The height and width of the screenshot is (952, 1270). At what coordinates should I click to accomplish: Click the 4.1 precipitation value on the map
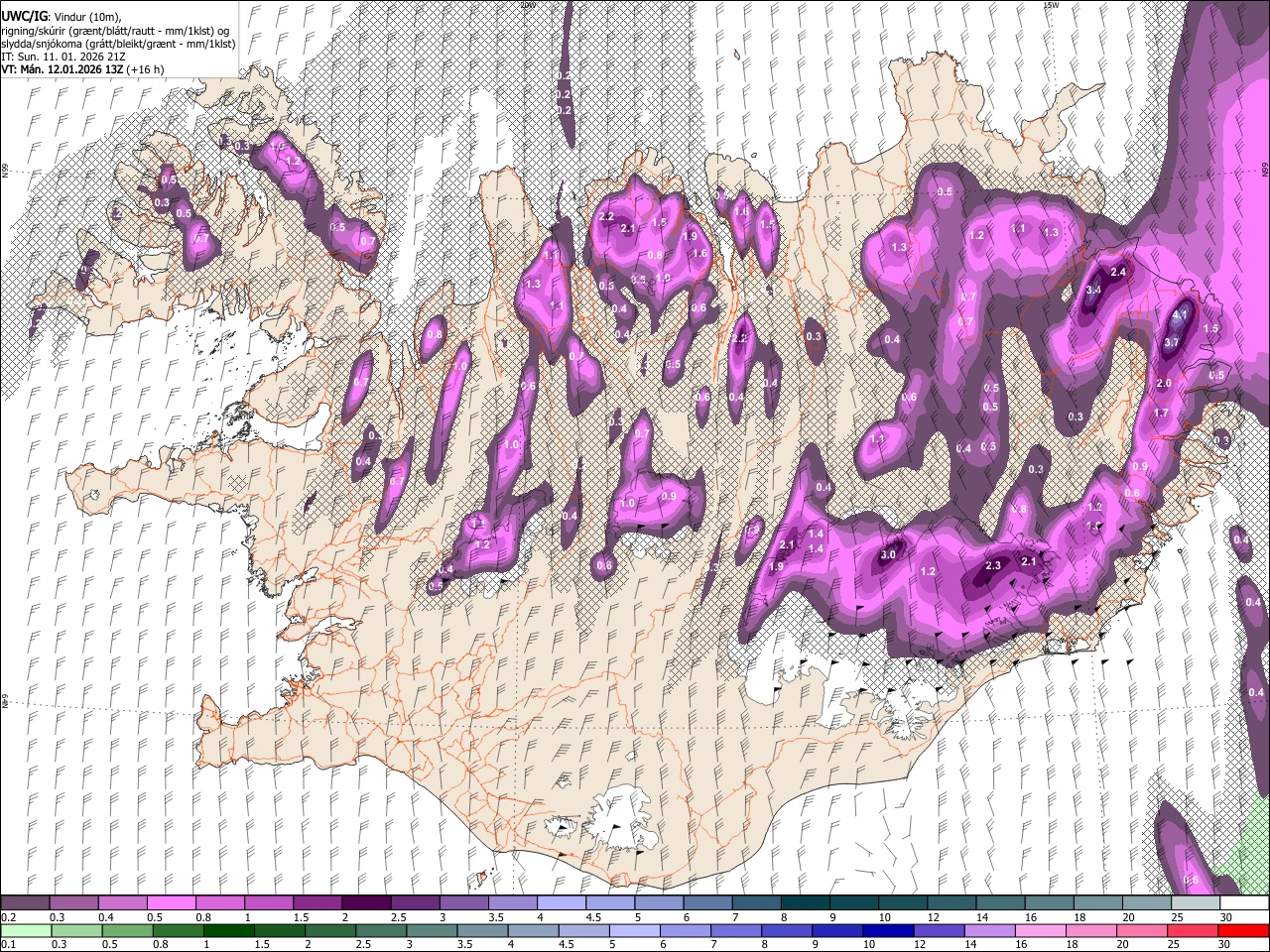click(1180, 314)
